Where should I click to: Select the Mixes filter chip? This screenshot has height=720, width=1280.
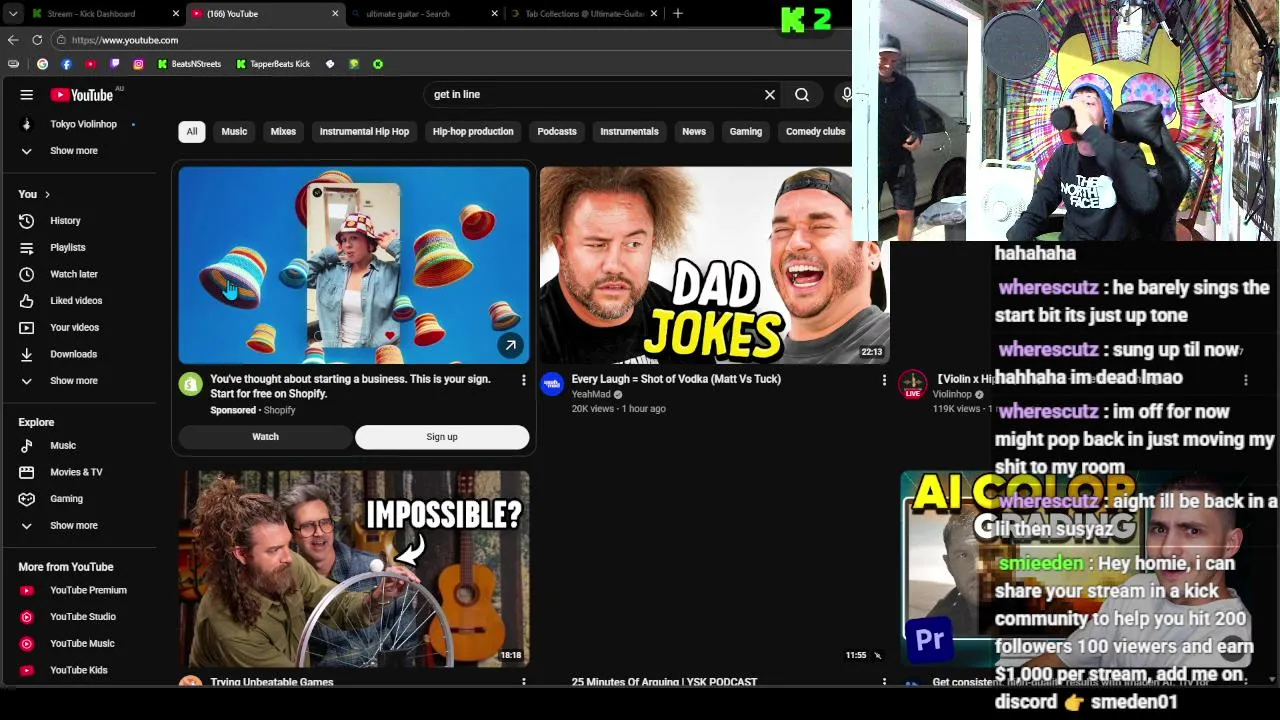tap(283, 132)
